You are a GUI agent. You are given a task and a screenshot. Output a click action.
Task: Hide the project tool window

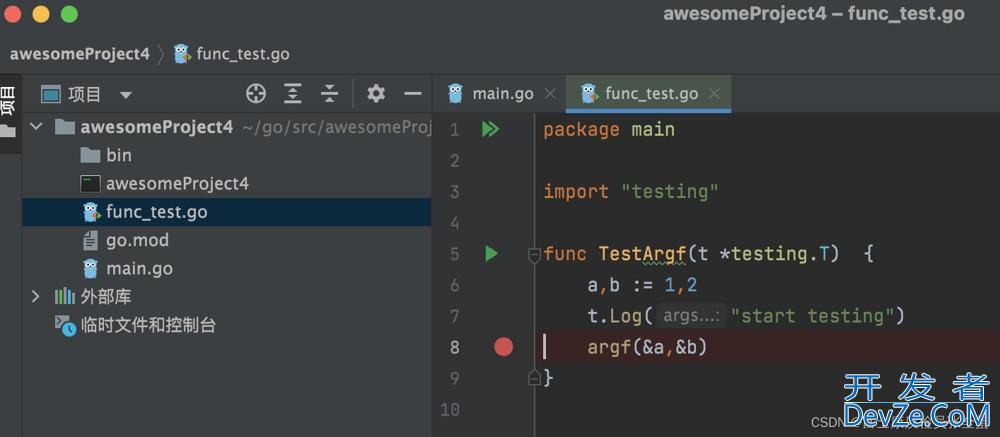[413, 94]
